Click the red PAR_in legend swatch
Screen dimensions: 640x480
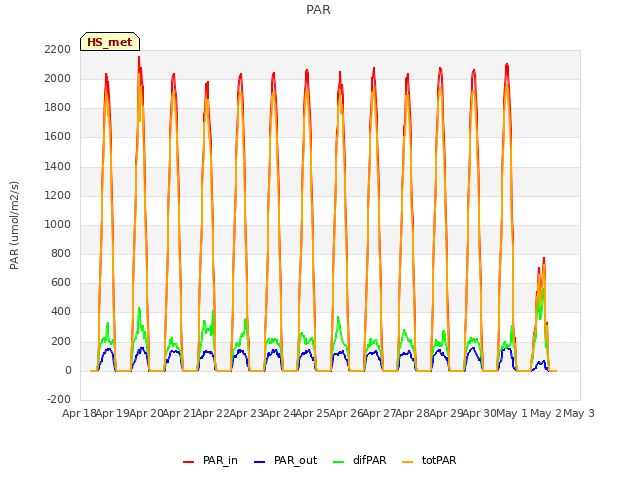click(189, 461)
